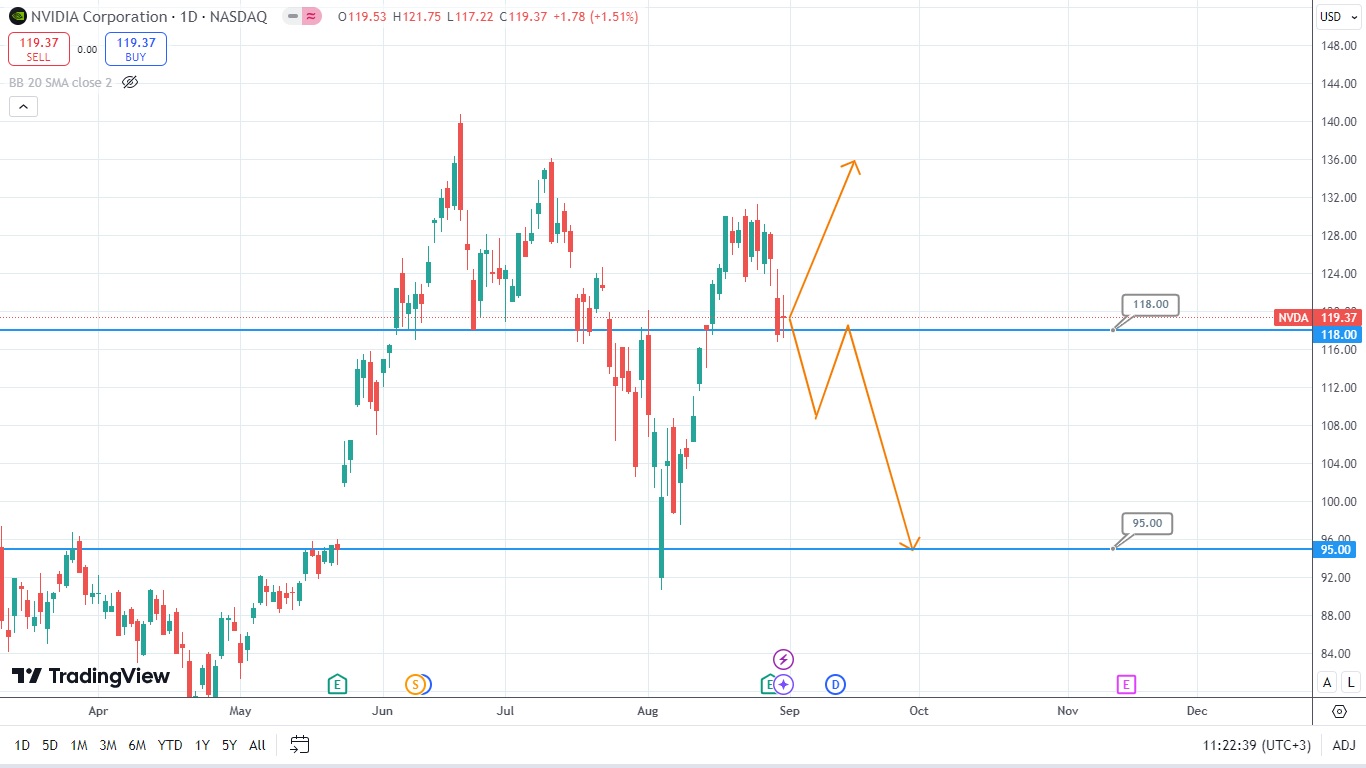Select the 1D time range
Image resolution: width=1366 pixels, height=768 pixels.
point(22,745)
